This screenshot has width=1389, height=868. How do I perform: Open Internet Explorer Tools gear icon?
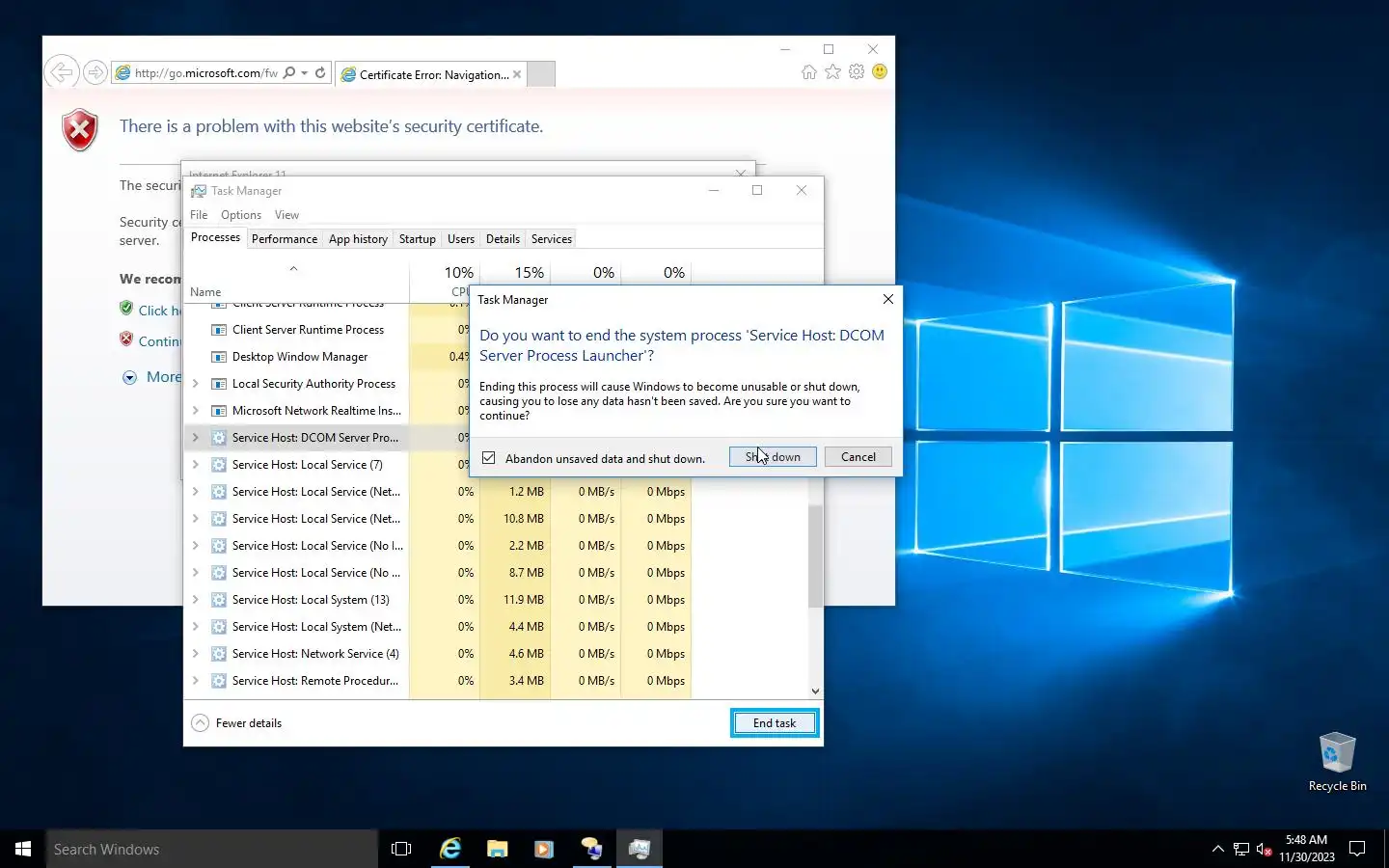pos(857,72)
